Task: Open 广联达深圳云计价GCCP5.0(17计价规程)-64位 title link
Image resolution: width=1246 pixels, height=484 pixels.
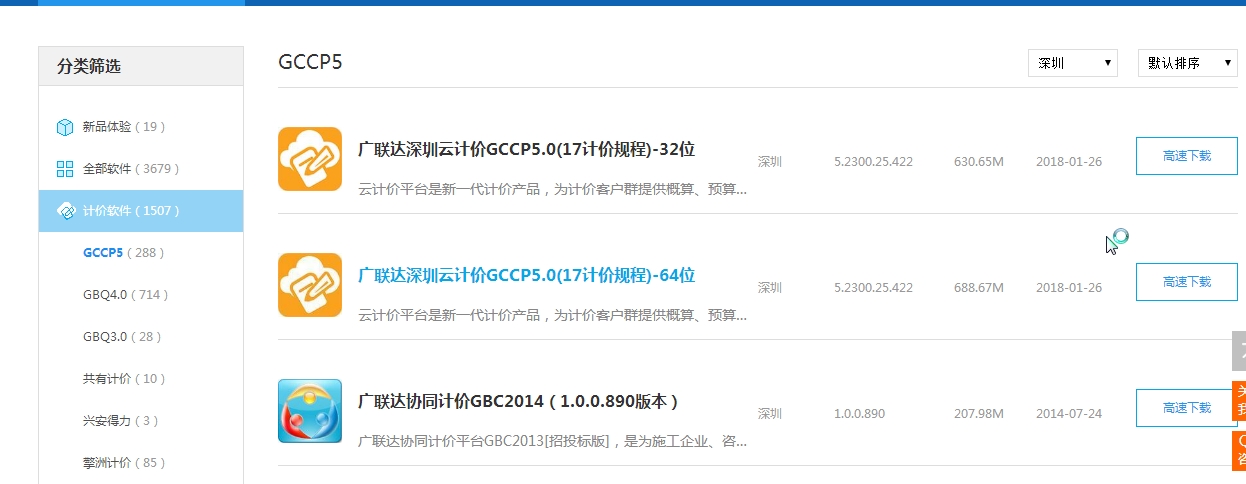Action: tap(526, 275)
